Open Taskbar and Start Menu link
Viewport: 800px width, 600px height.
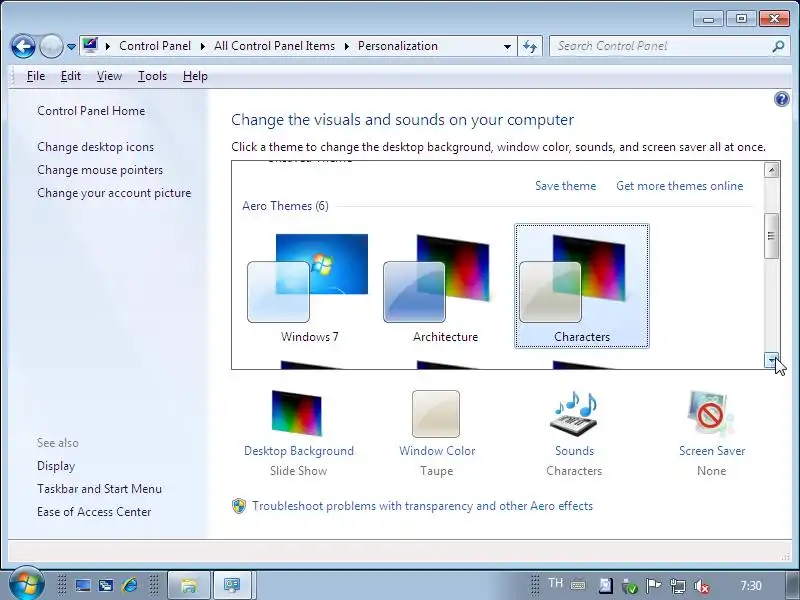point(99,489)
